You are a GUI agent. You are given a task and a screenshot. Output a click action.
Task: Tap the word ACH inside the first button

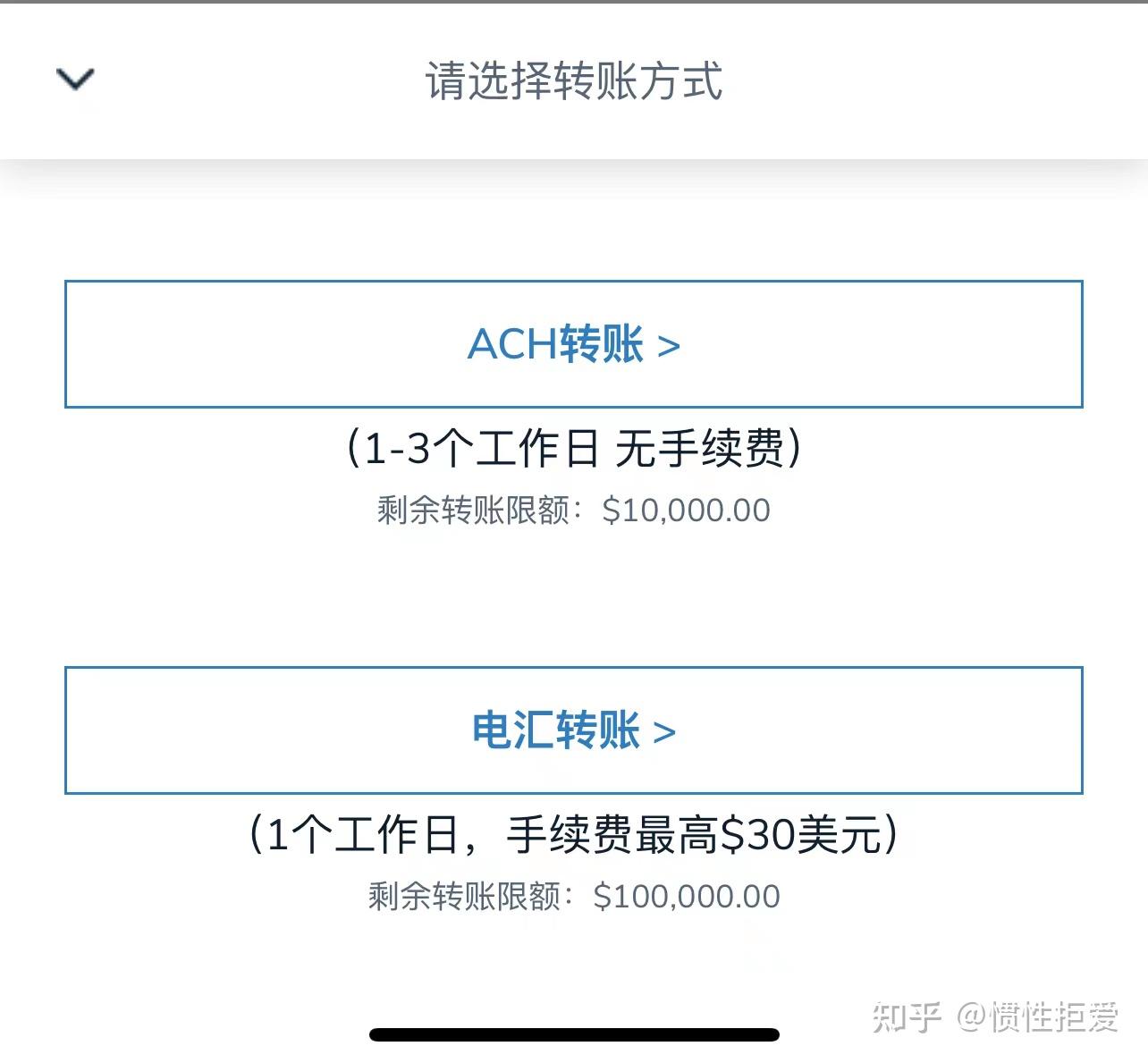[511, 344]
